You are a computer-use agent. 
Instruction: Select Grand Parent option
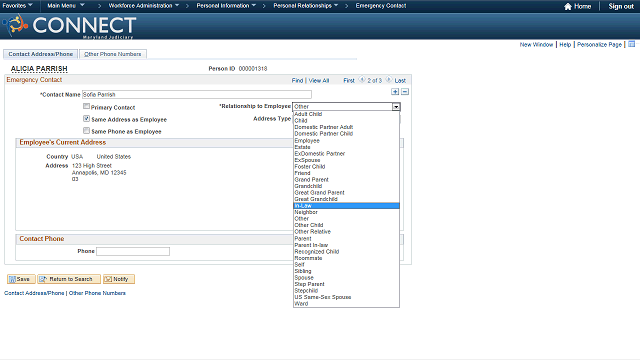click(x=346, y=180)
